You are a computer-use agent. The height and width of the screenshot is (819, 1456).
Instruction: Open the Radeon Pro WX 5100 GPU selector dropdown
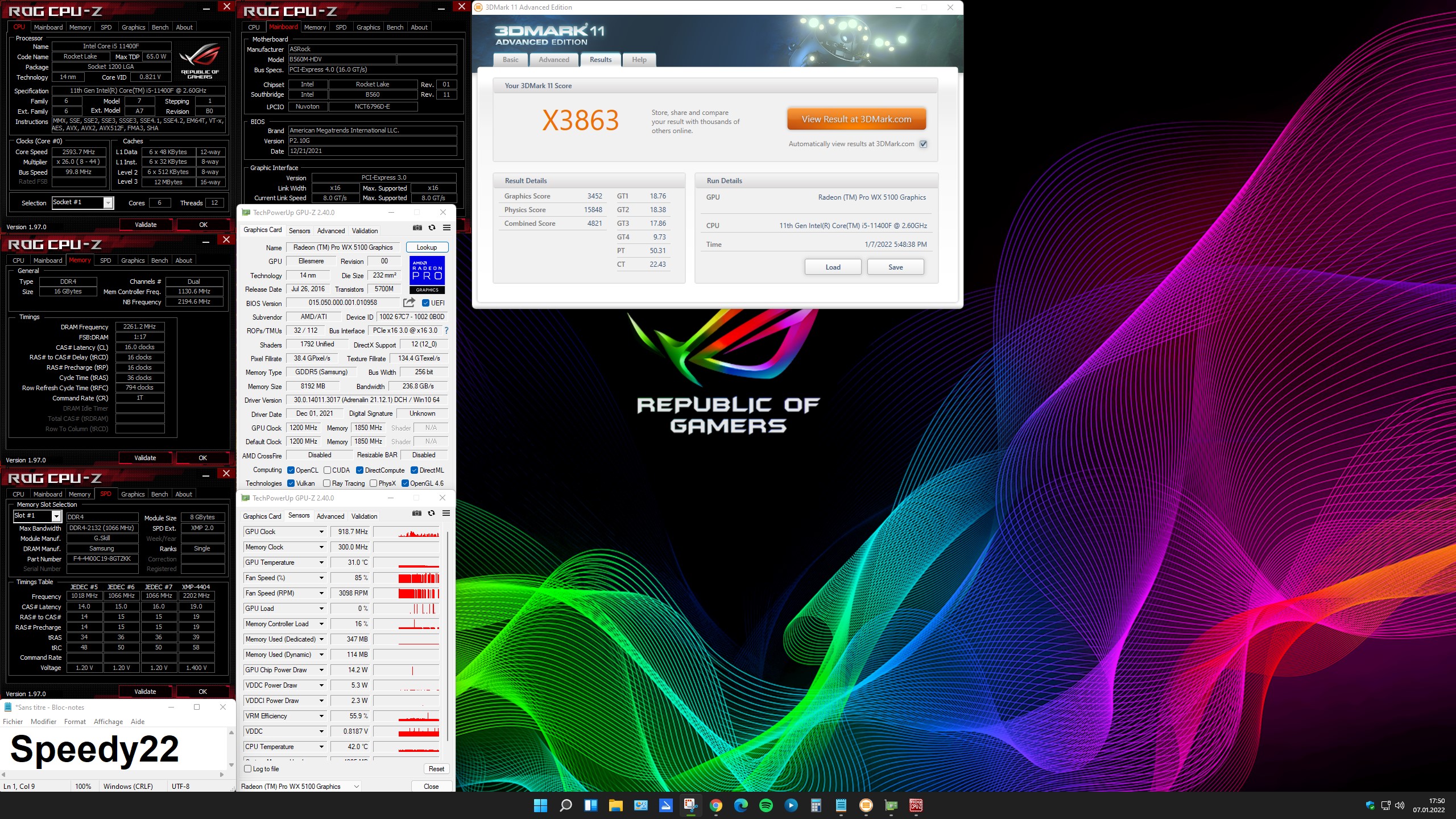coord(300,787)
